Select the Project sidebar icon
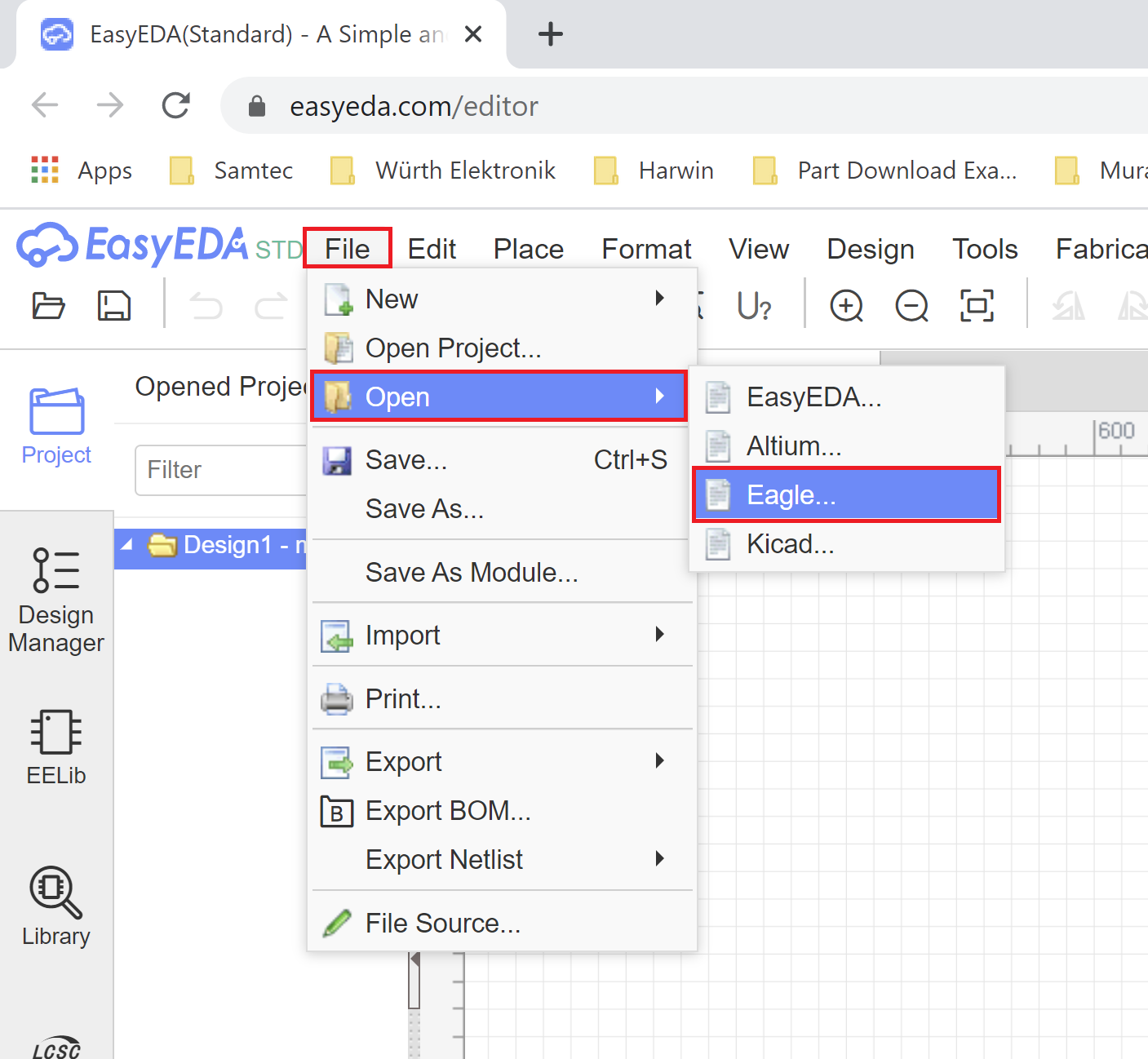 pyautogui.click(x=56, y=426)
